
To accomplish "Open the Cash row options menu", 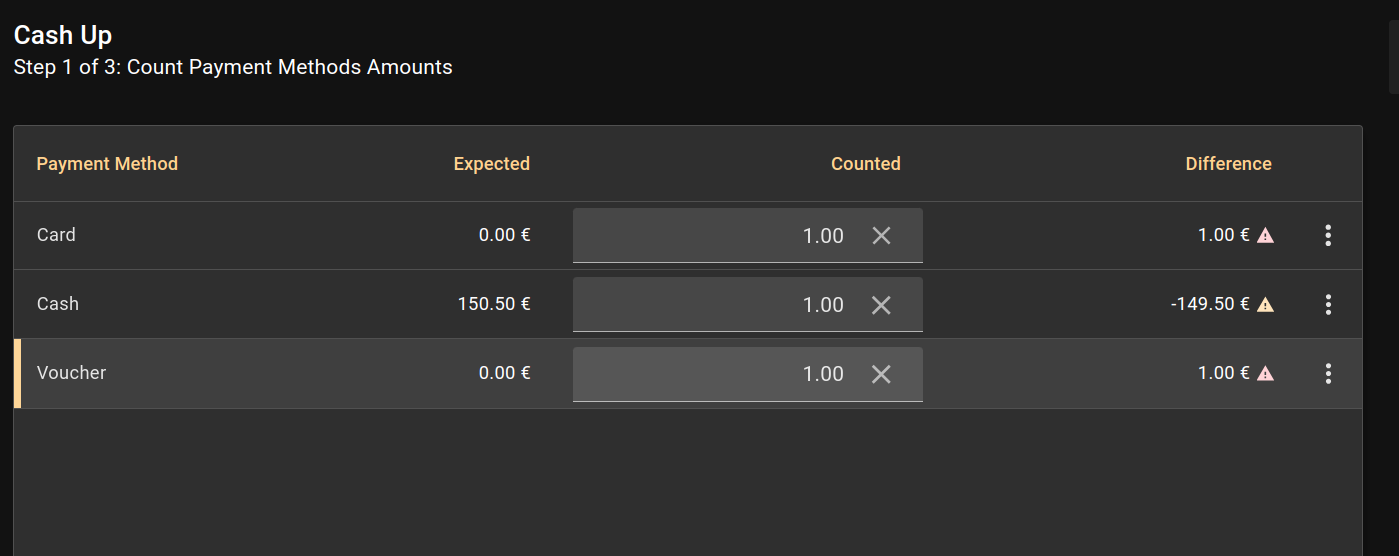I will click(1328, 305).
